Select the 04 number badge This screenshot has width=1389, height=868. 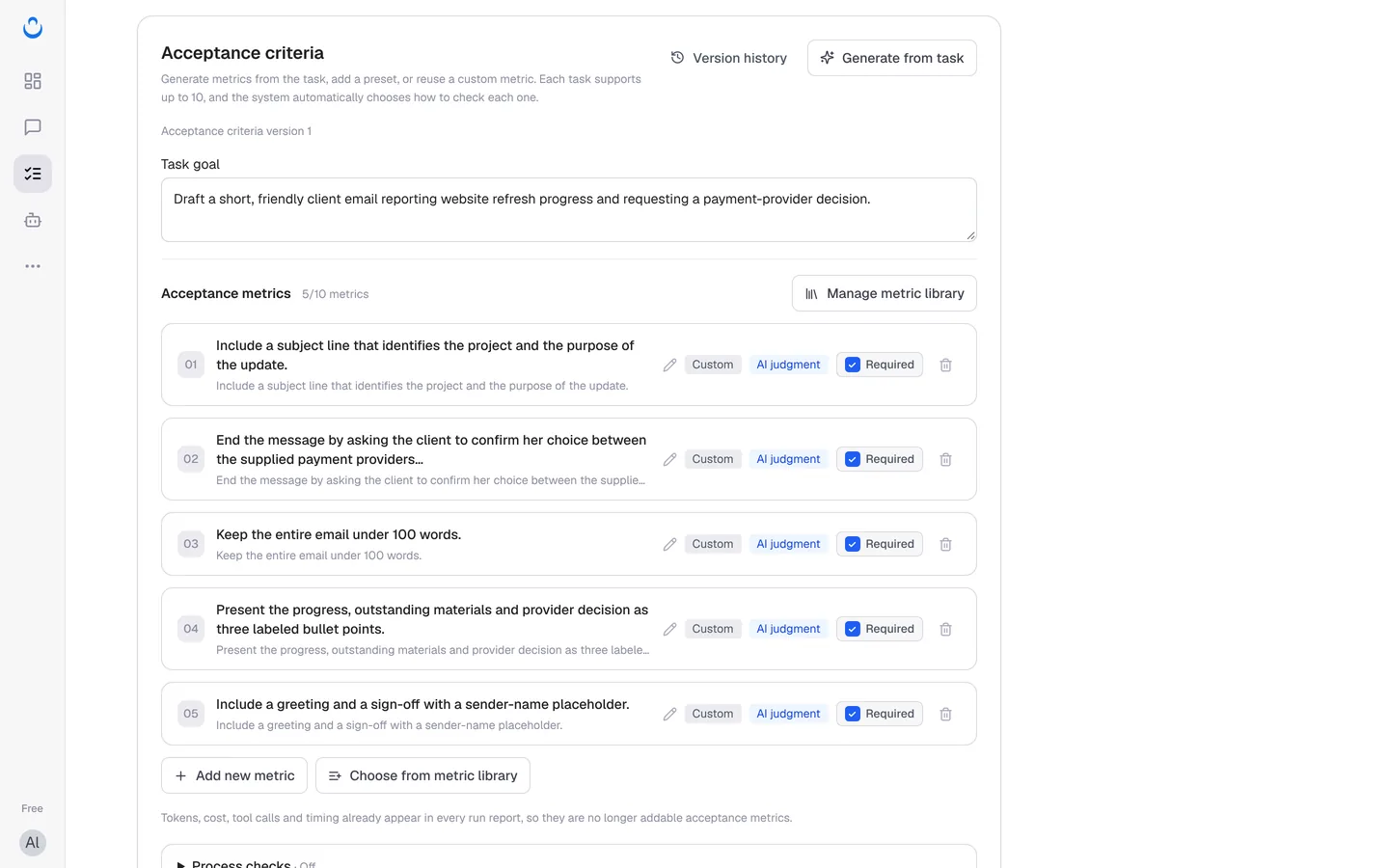[x=191, y=629]
